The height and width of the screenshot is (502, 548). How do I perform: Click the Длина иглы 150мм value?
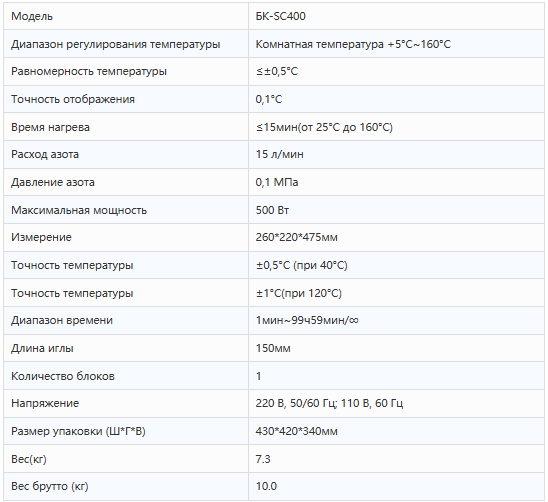click(273, 348)
